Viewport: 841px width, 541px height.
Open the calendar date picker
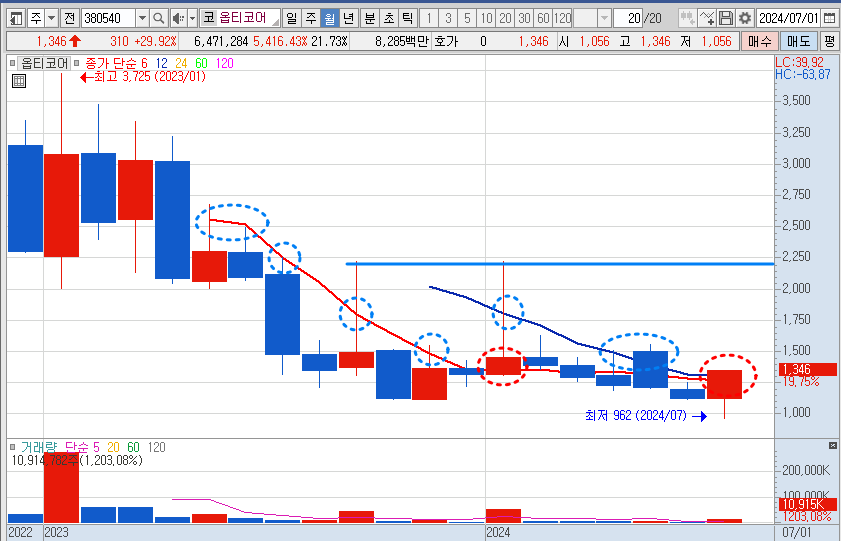[x=829, y=18]
